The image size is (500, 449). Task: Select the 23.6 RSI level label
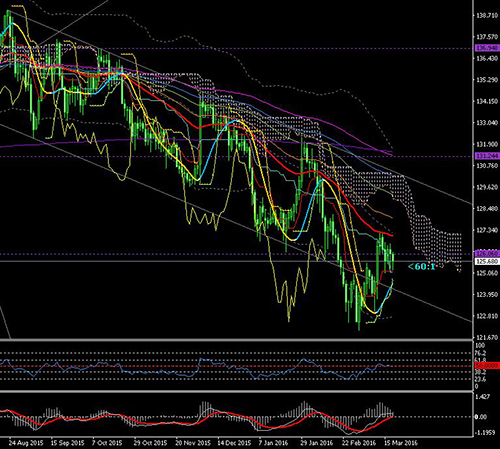point(480,379)
